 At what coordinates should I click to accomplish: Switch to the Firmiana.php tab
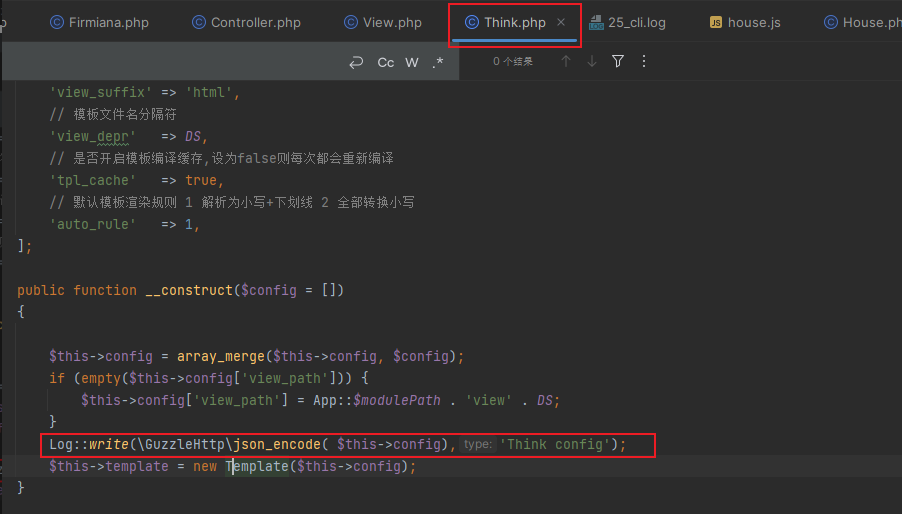tap(99, 22)
